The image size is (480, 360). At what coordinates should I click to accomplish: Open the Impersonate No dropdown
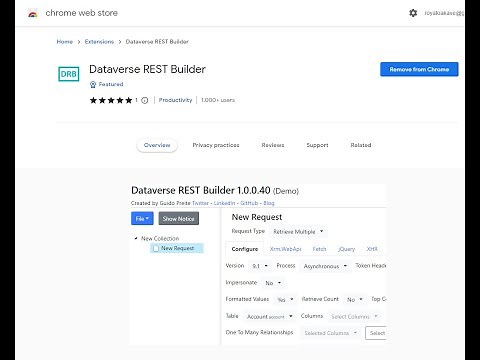(273, 283)
